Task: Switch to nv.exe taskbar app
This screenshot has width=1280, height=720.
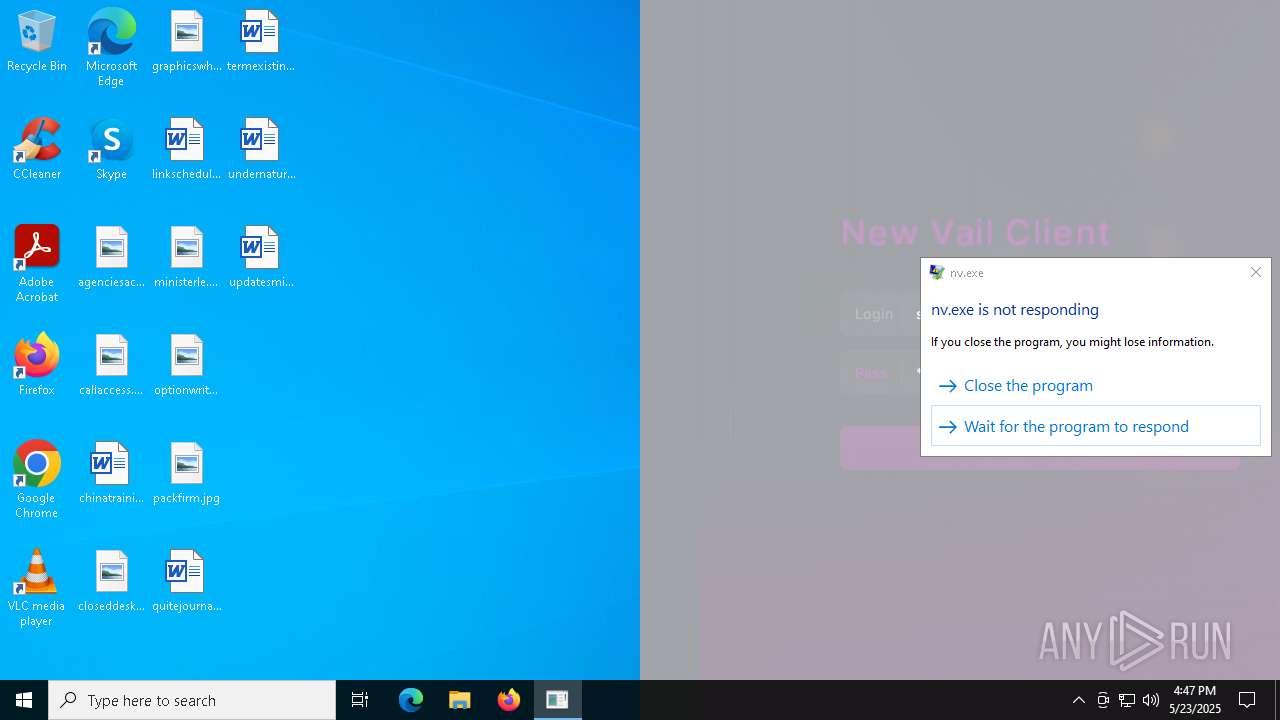Action: coord(557,700)
